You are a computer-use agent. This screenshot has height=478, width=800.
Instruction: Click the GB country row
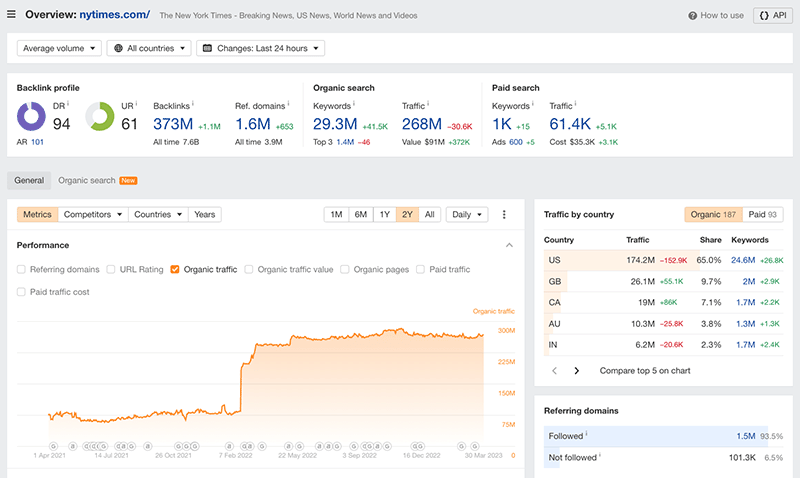pos(663,282)
